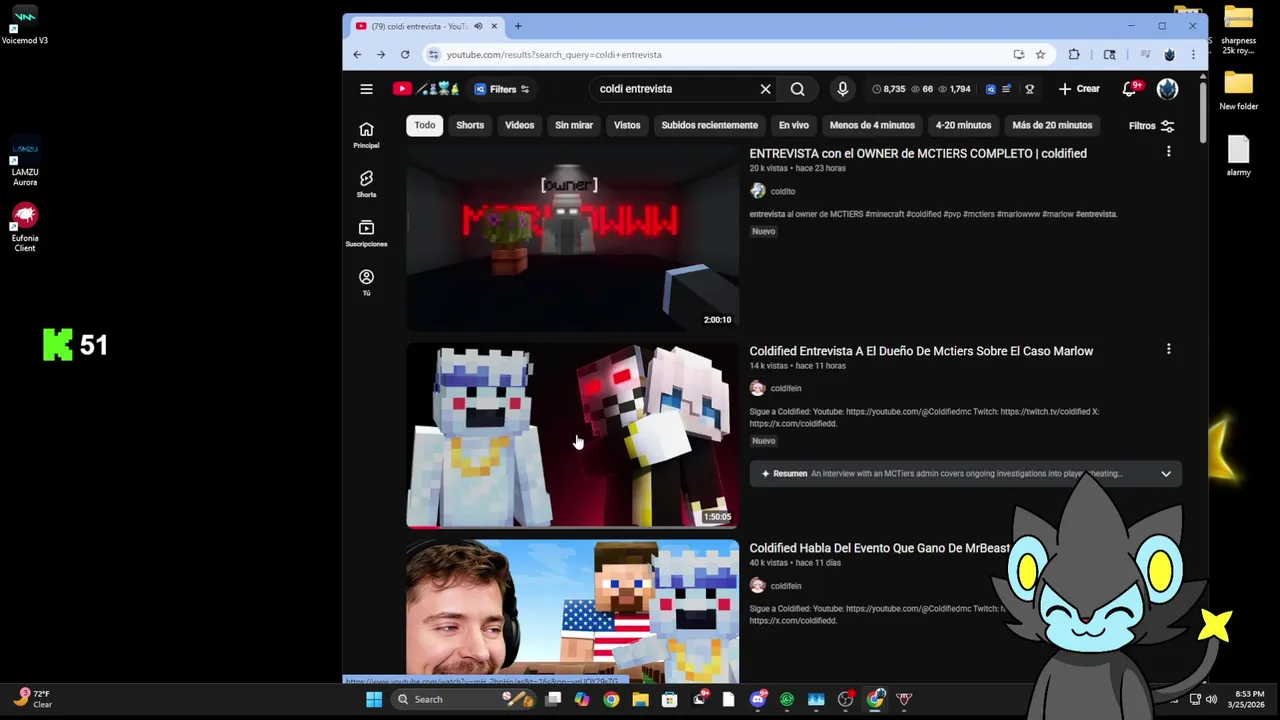The width and height of the screenshot is (1280, 720).
Task: Mute the tab via the speaker icon
Action: point(478,26)
